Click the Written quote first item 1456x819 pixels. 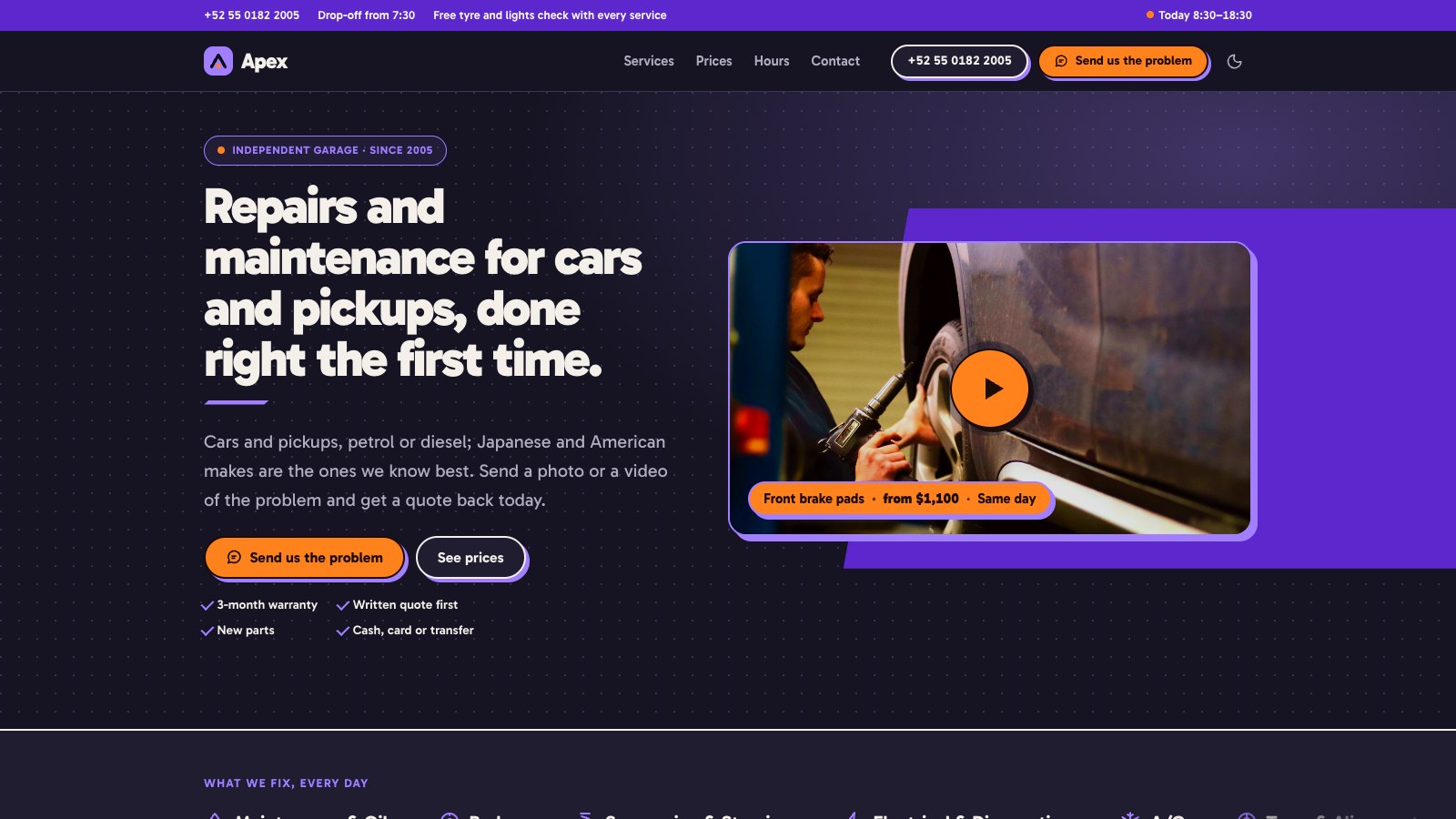coord(397,605)
